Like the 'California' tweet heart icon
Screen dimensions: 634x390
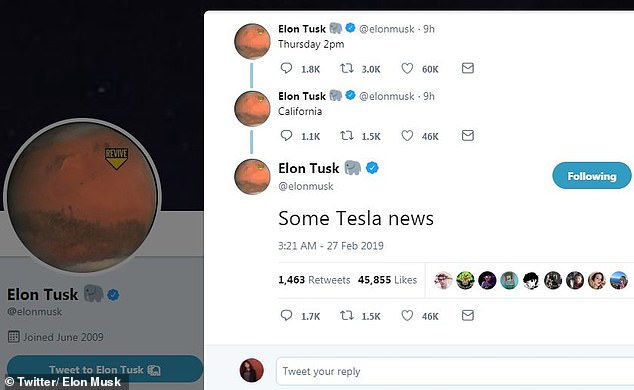coord(407,135)
